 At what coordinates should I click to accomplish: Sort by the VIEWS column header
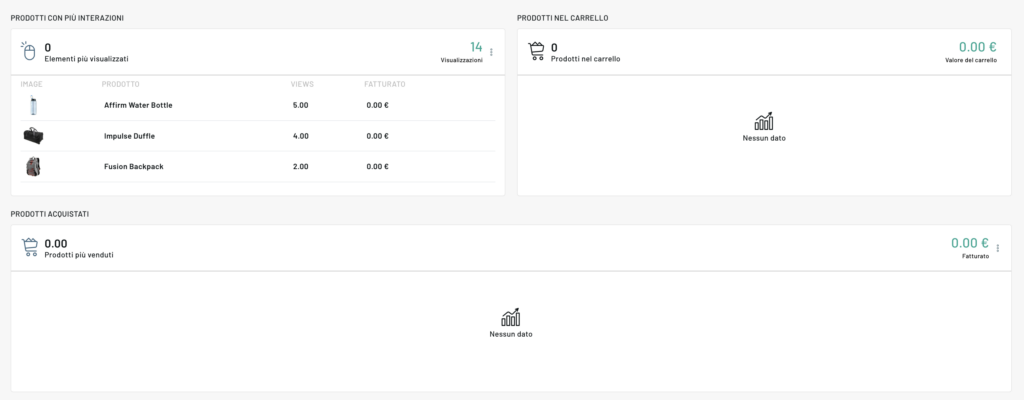tap(300, 84)
